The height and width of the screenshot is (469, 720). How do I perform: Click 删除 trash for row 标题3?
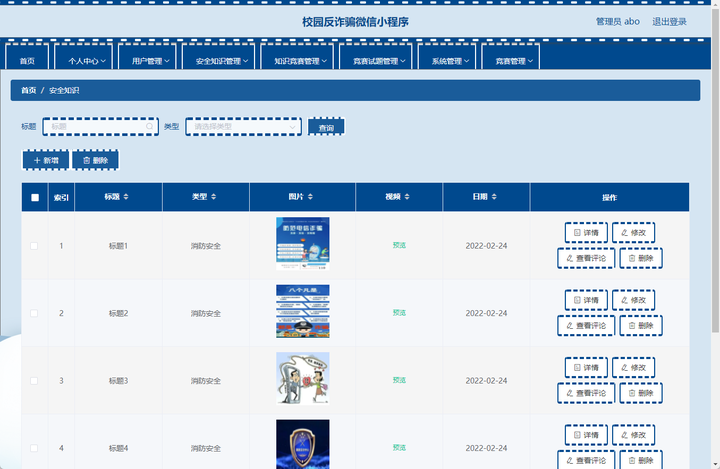(x=641, y=393)
